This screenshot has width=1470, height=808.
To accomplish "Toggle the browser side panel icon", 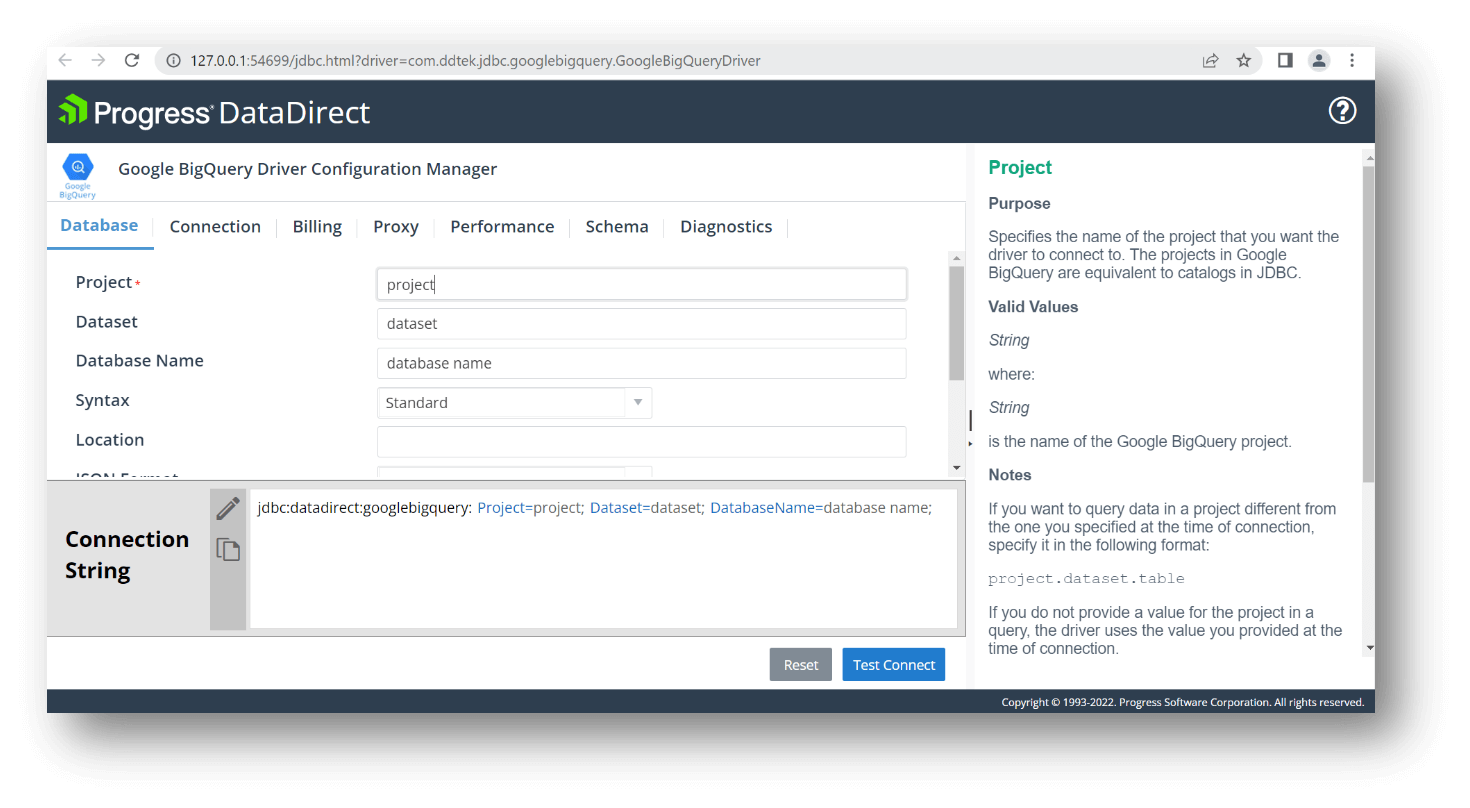I will point(1285,61).
